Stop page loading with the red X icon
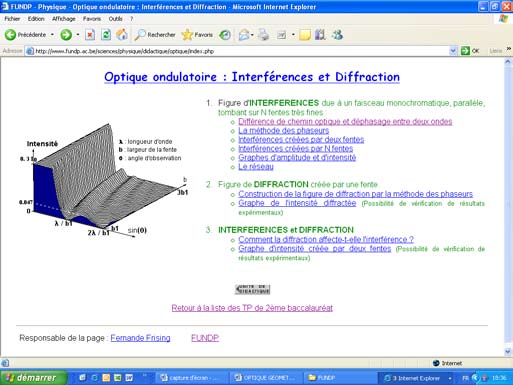This screenshot has height=385, width=513. pyautogui.click(x=90, y=35)
